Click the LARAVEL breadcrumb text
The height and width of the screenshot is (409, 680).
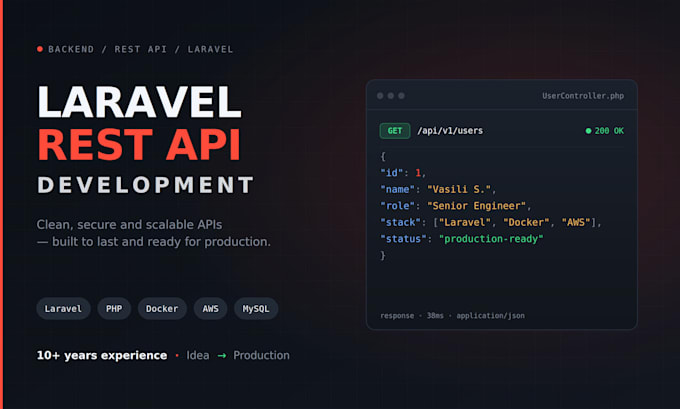pyautogui.click(x=210, y=49)
